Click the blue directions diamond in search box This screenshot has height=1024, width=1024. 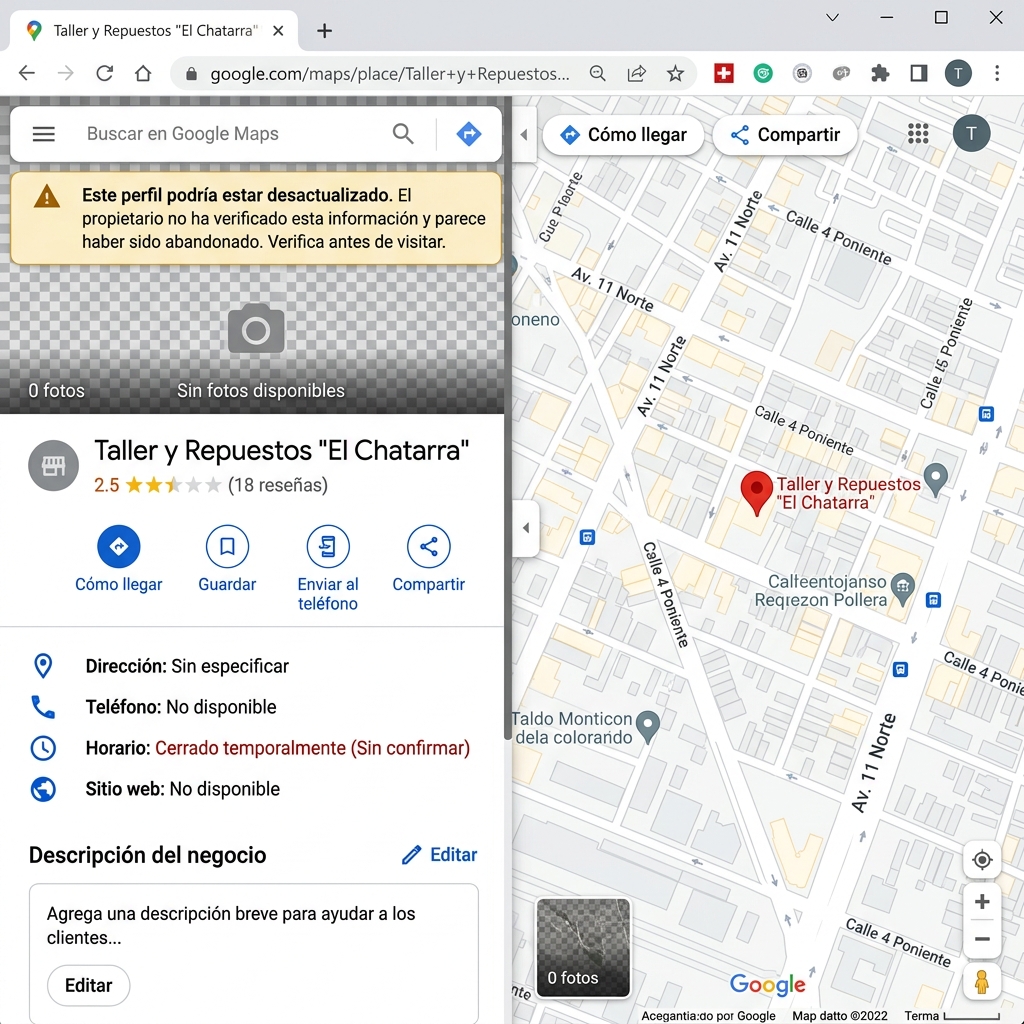[468, 134]
